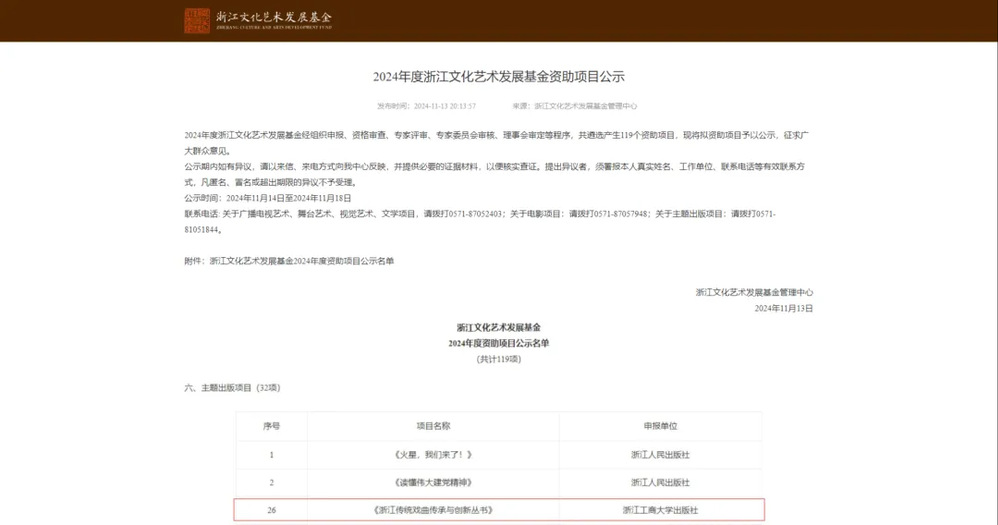Click the project name 《浙江传统戏曲传承与创新丛书》
Screen dimensions: 998x525
433,510
